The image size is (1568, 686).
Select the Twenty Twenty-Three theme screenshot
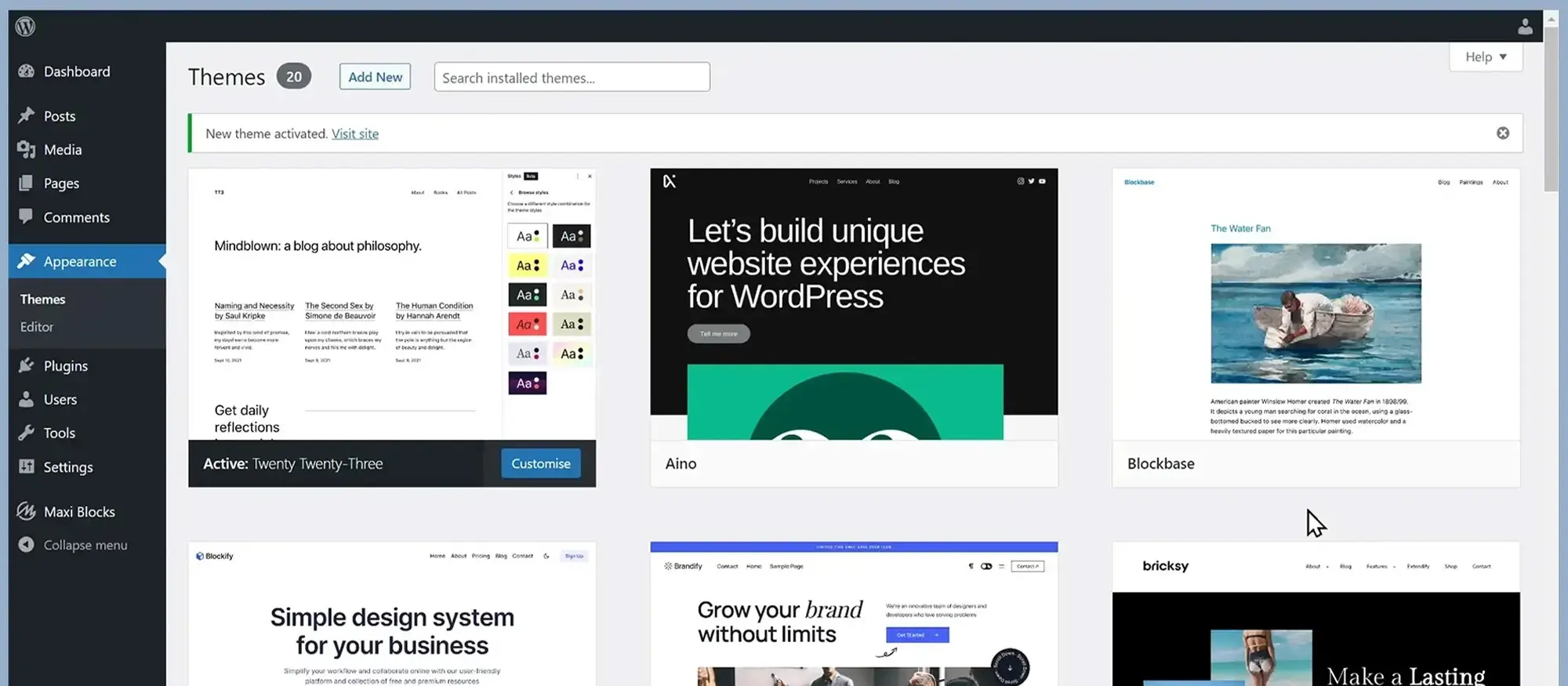point(392,304)
